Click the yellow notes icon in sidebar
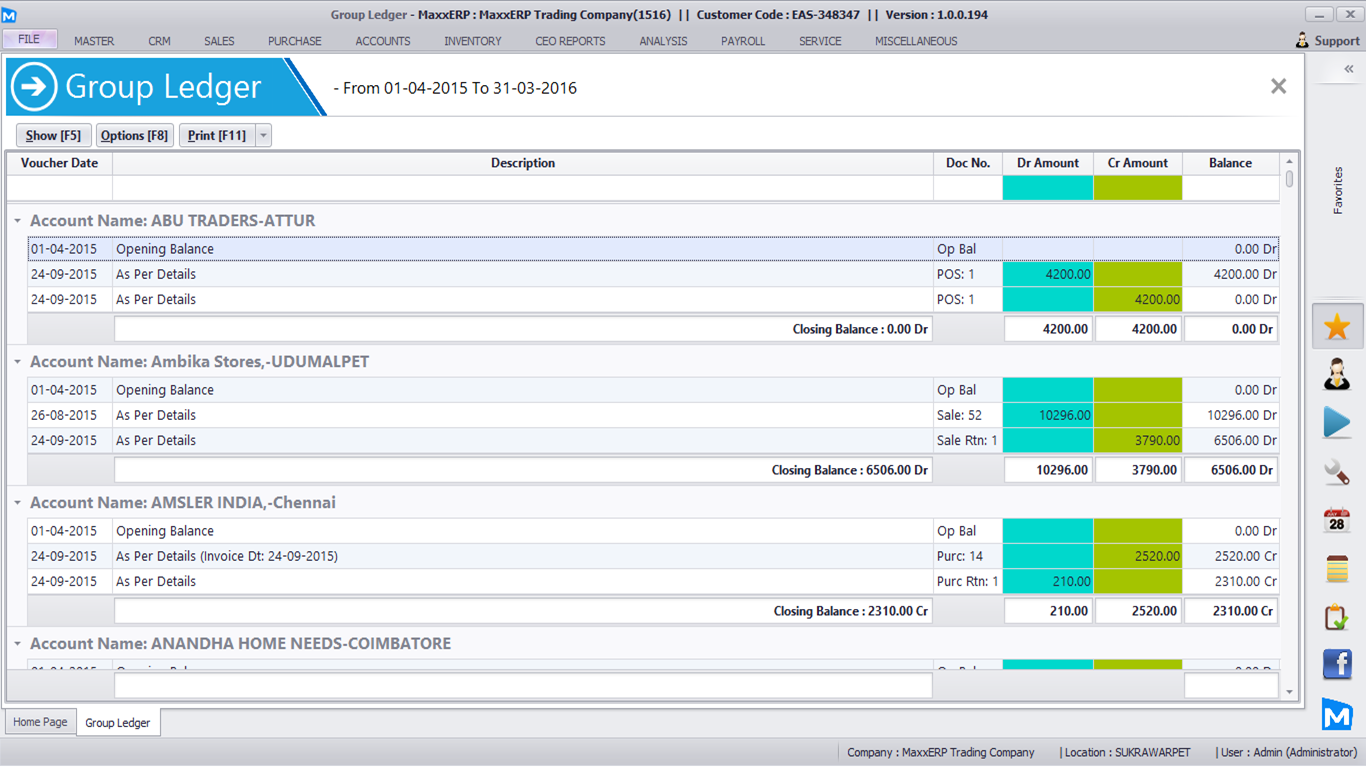1366x768 pixels. tap(1337, 568)
